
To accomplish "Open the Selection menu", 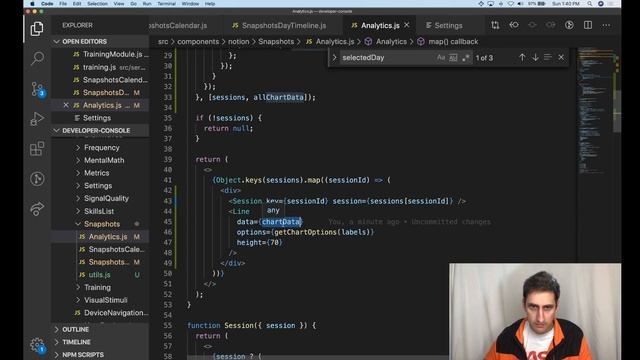I will coord(97,4).
